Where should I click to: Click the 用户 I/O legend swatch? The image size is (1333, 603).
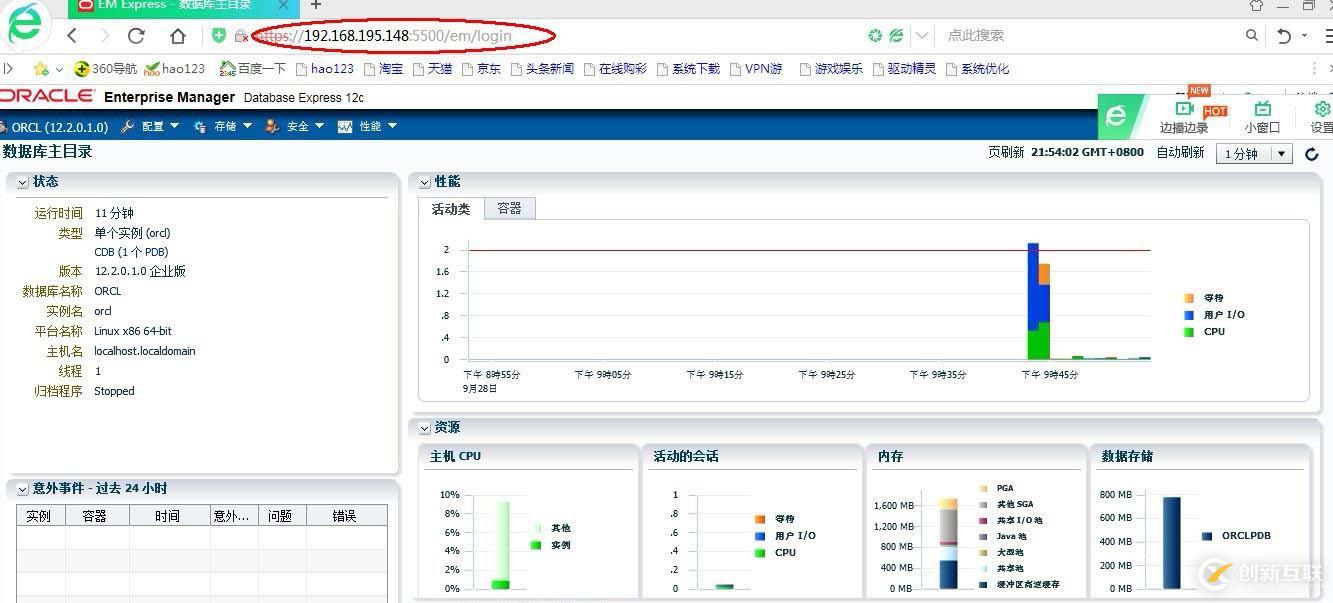[x=1189, y=314]
